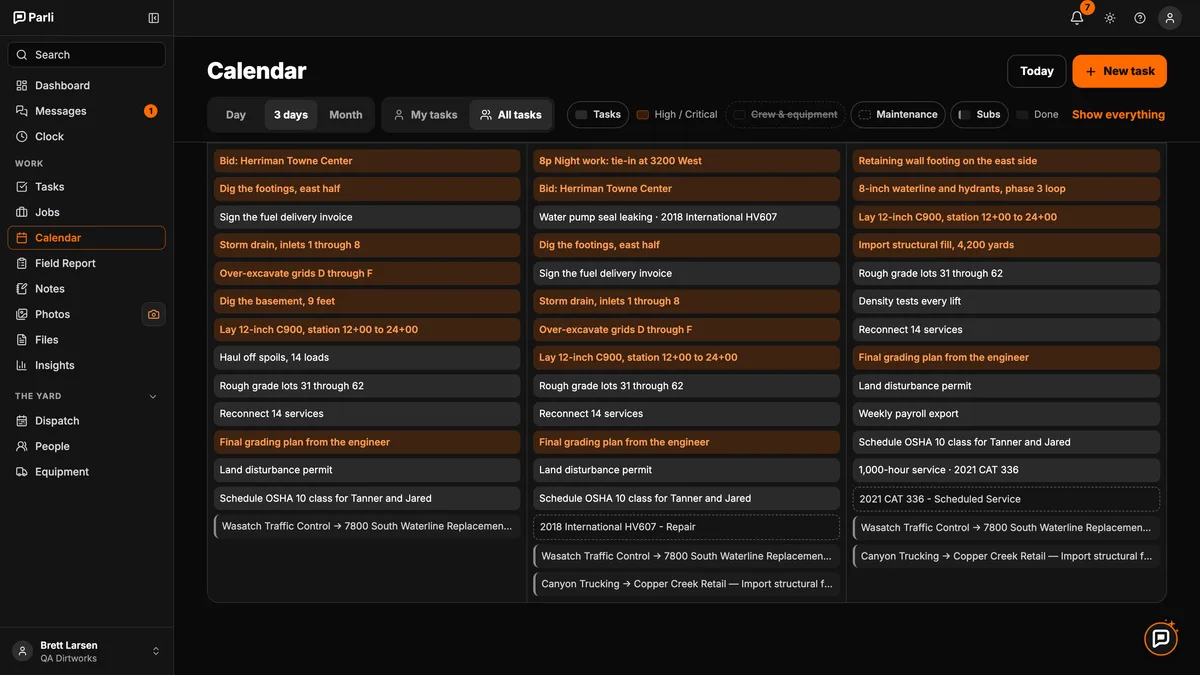Open 8-inch waterline and hydrants task

(1006, 188)
